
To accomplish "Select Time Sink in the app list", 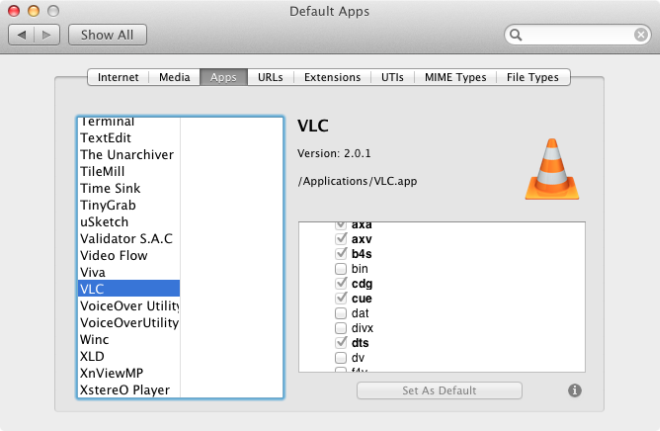I will click(x=129, y=188).
